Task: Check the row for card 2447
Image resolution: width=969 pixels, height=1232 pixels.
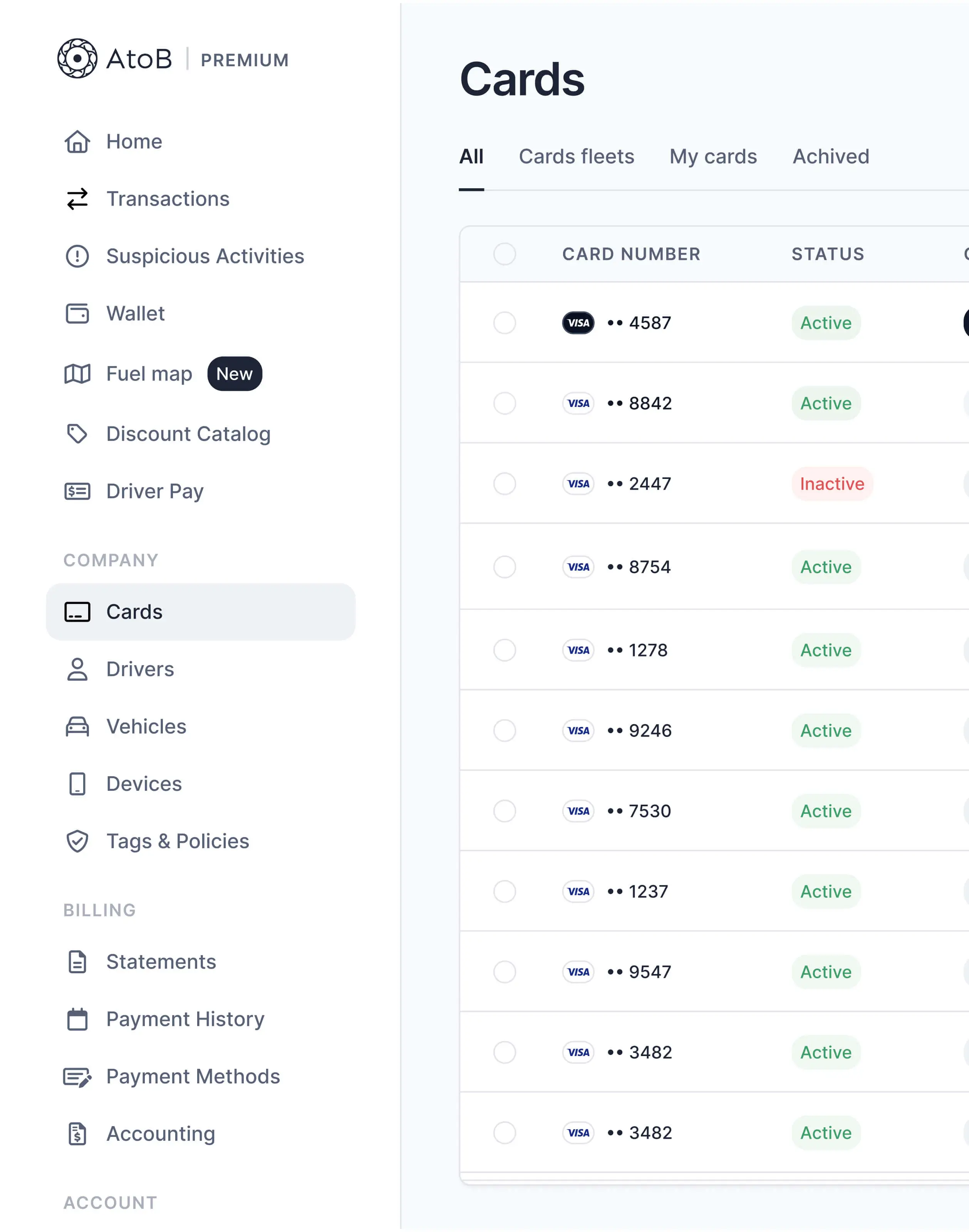Action: 505,484
